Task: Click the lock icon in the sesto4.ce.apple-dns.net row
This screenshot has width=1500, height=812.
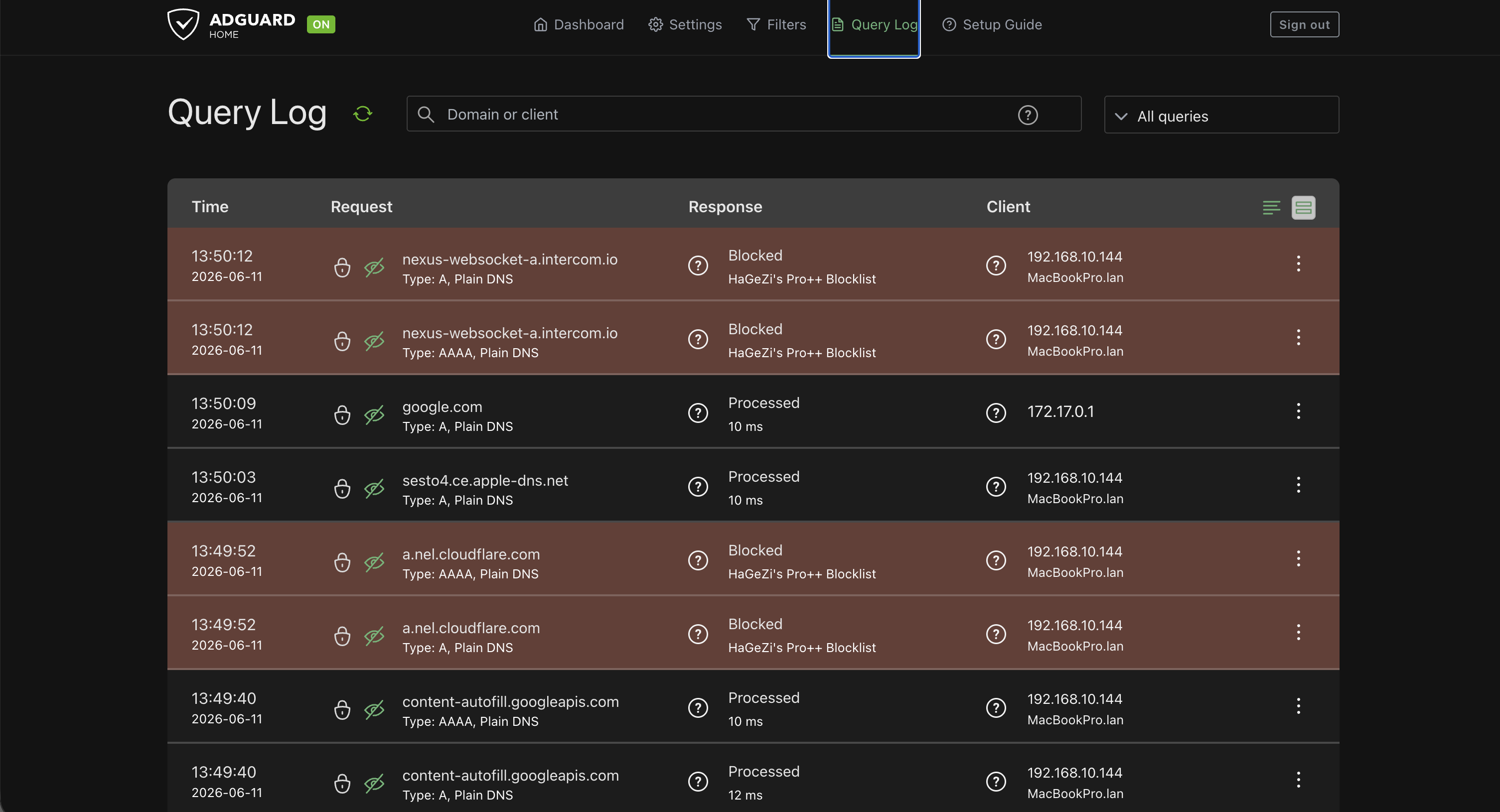Action: pyautogui.click(x=342, y=489)
